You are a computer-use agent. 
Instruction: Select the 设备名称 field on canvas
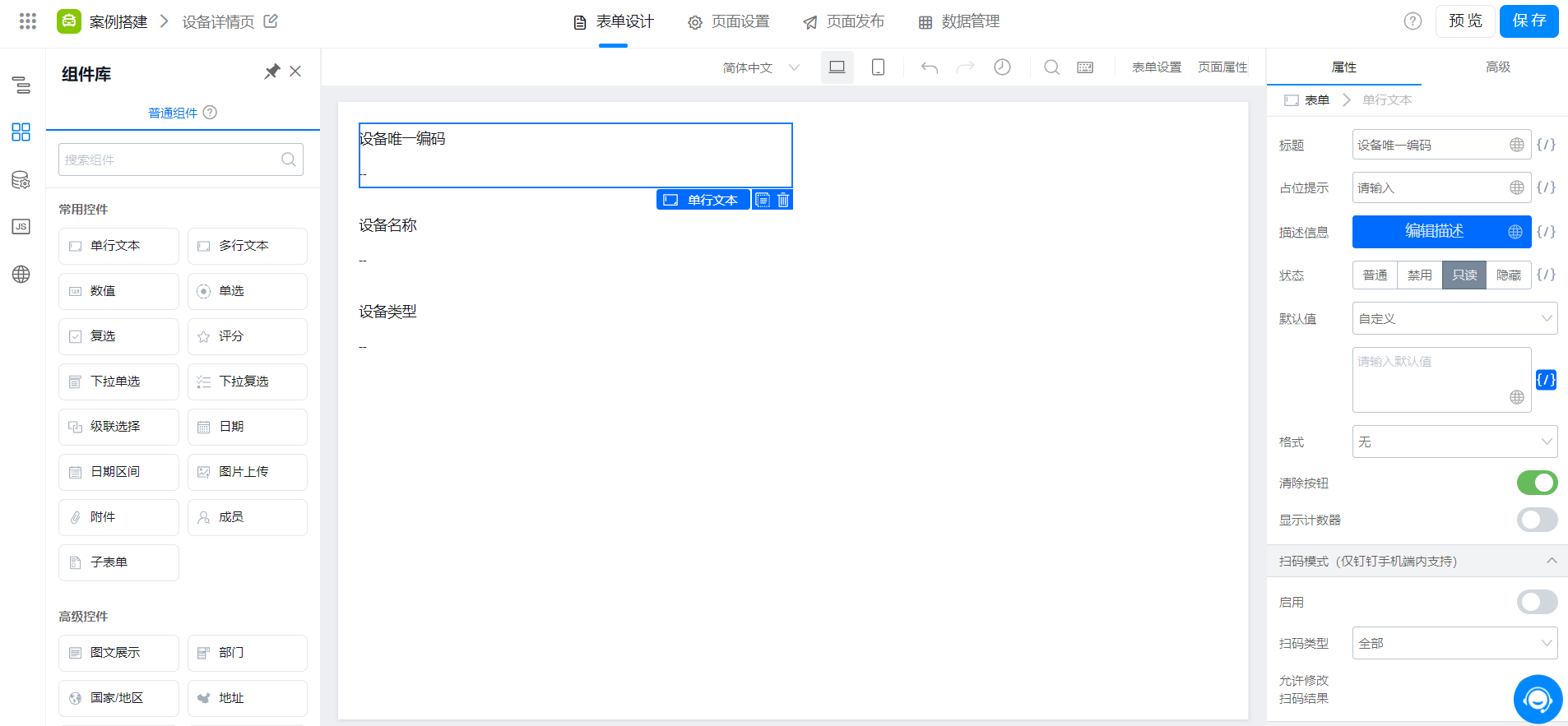[575, 242]
